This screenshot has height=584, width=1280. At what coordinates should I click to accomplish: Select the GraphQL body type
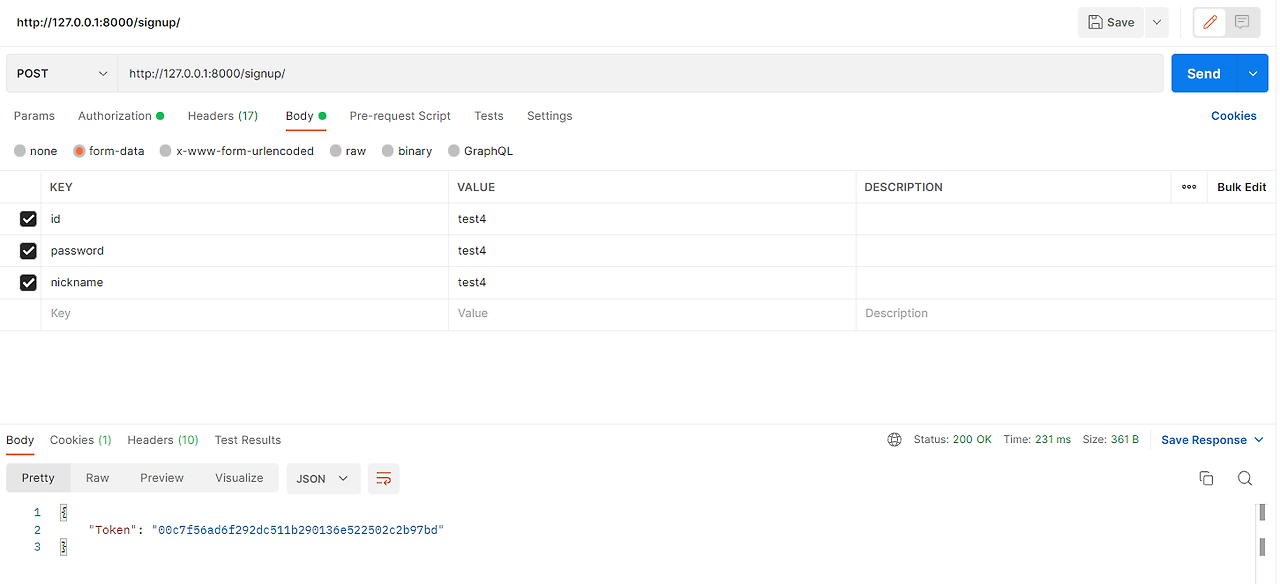pyautogui.click(x=454, y=151)
